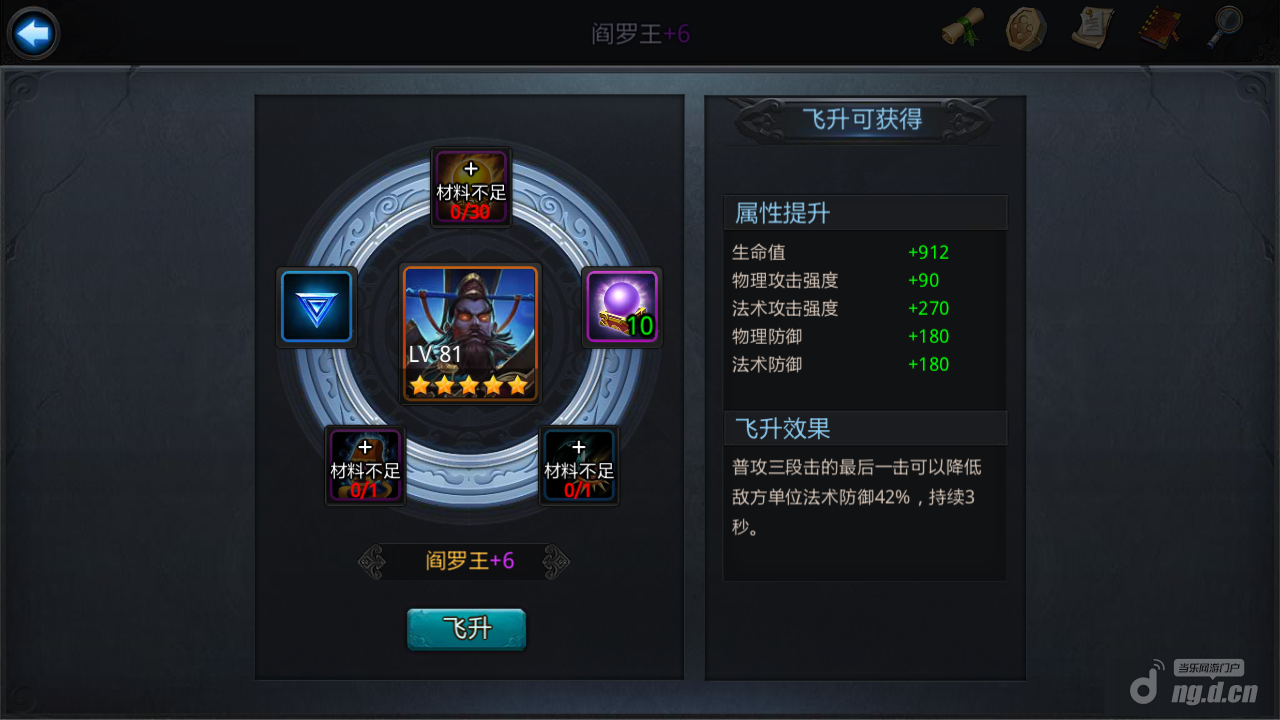
Task: Go back using the blue arrow button
Action: point(33,34)
